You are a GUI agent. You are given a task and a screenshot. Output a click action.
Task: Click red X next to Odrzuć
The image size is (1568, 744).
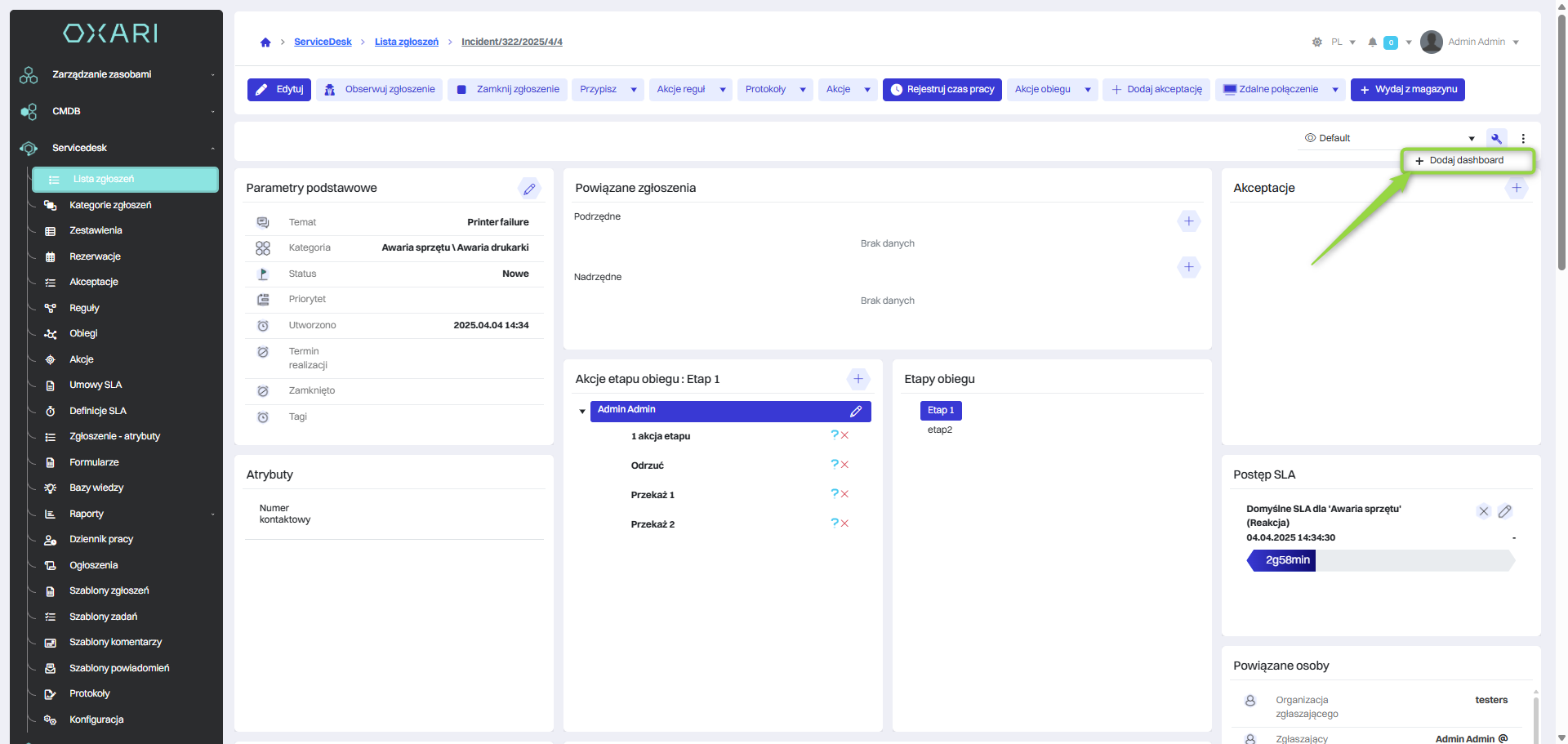[845, 465]
